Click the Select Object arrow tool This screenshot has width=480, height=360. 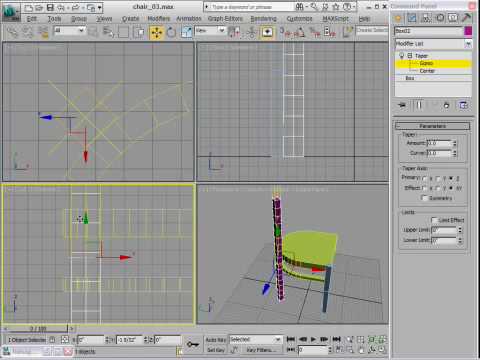tap(93, 32)
